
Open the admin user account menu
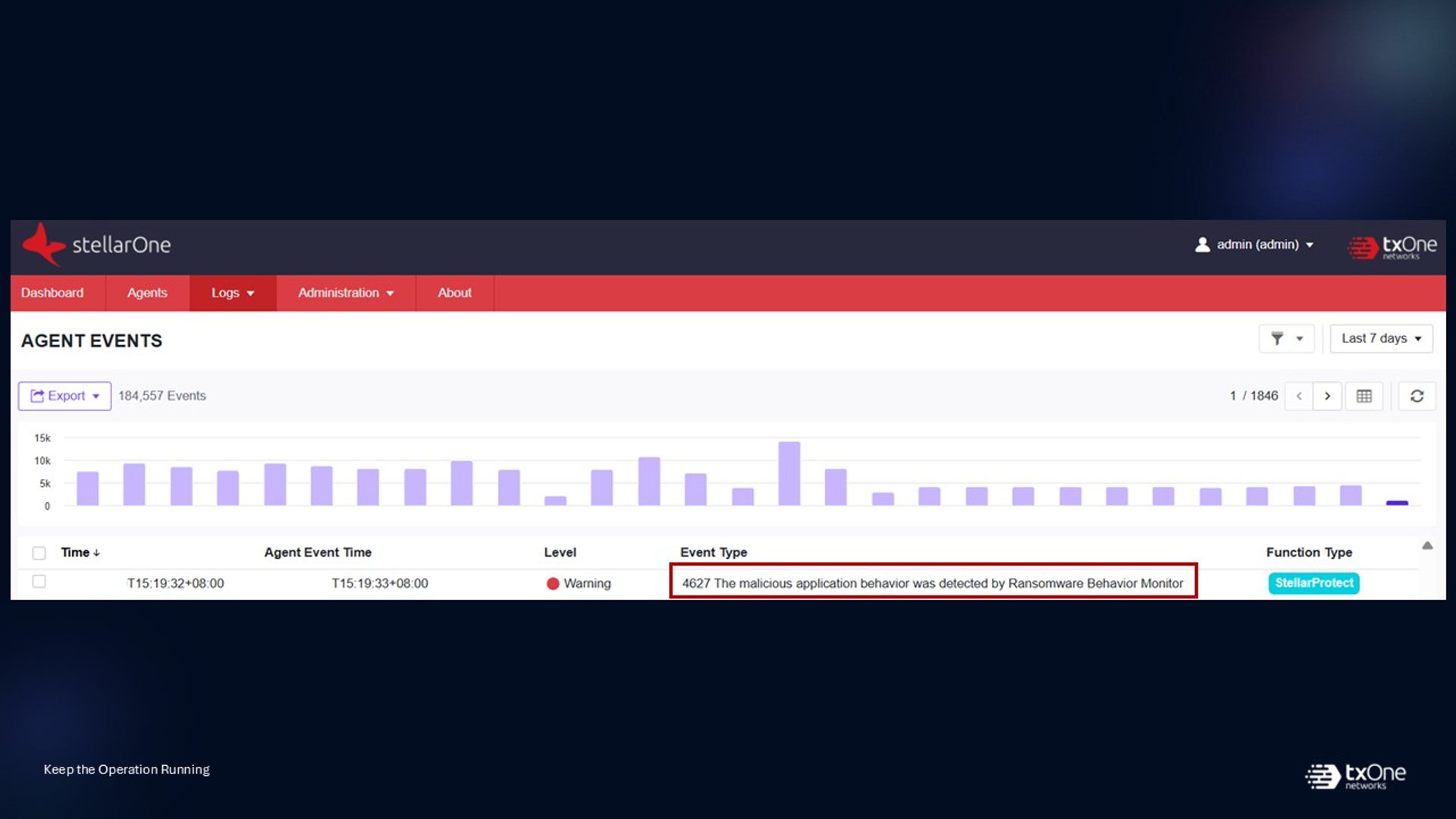pyautogui.click(x=1254, y=244)
